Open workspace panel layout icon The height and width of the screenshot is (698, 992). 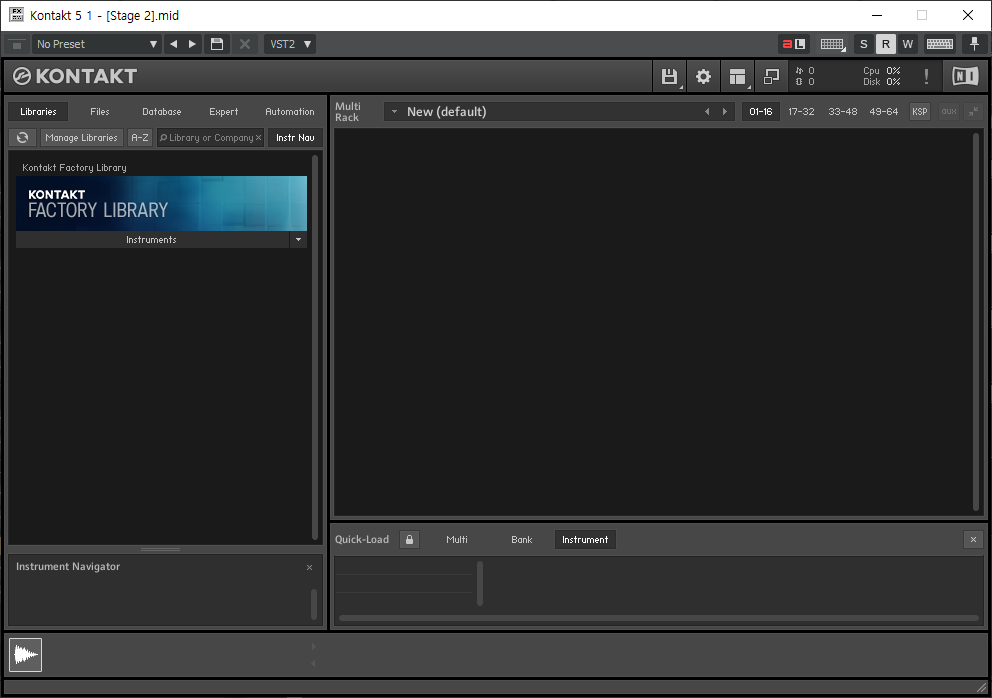[x=738, y=77]
